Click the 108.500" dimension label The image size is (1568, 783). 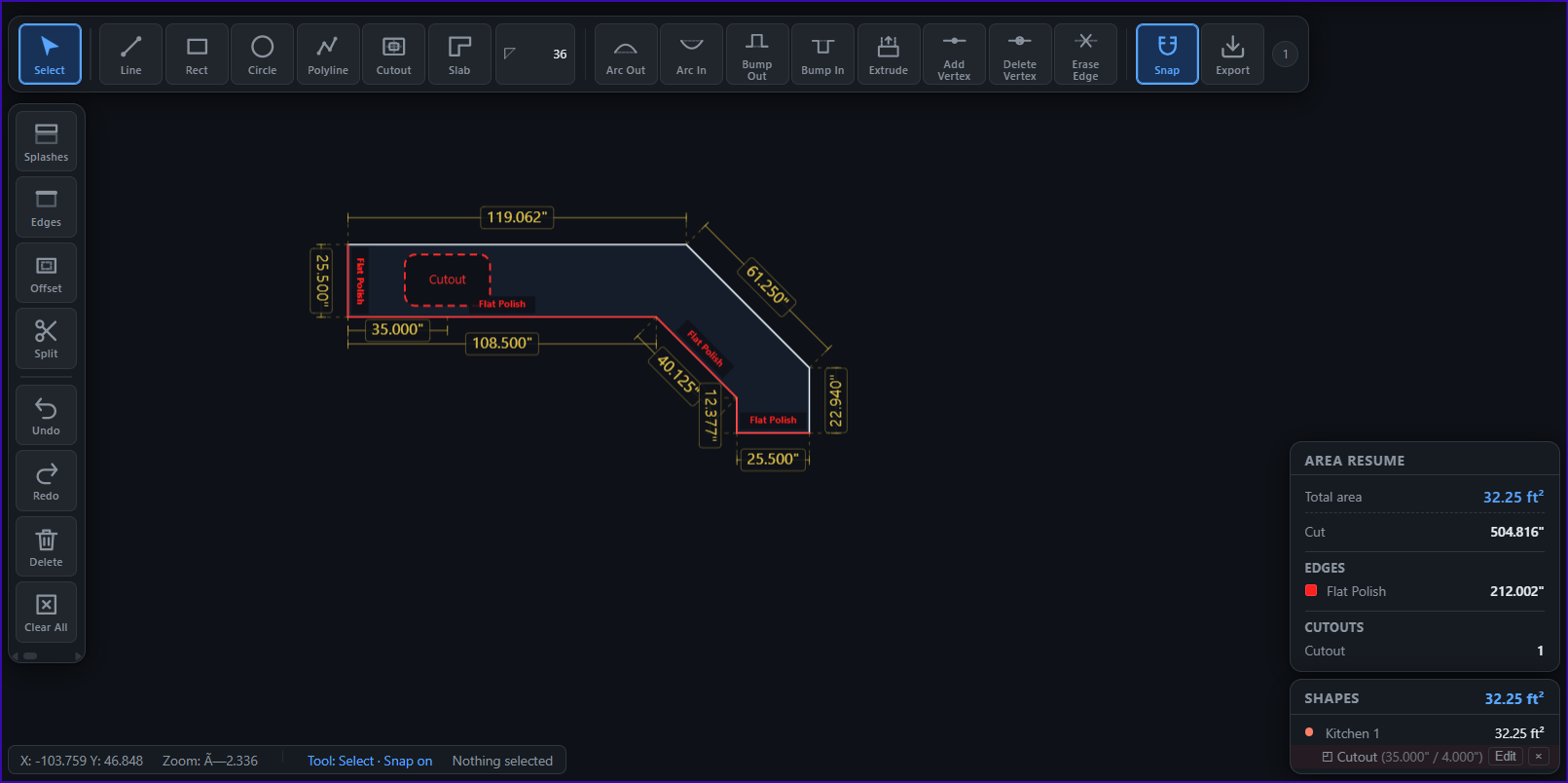[502, 343]
